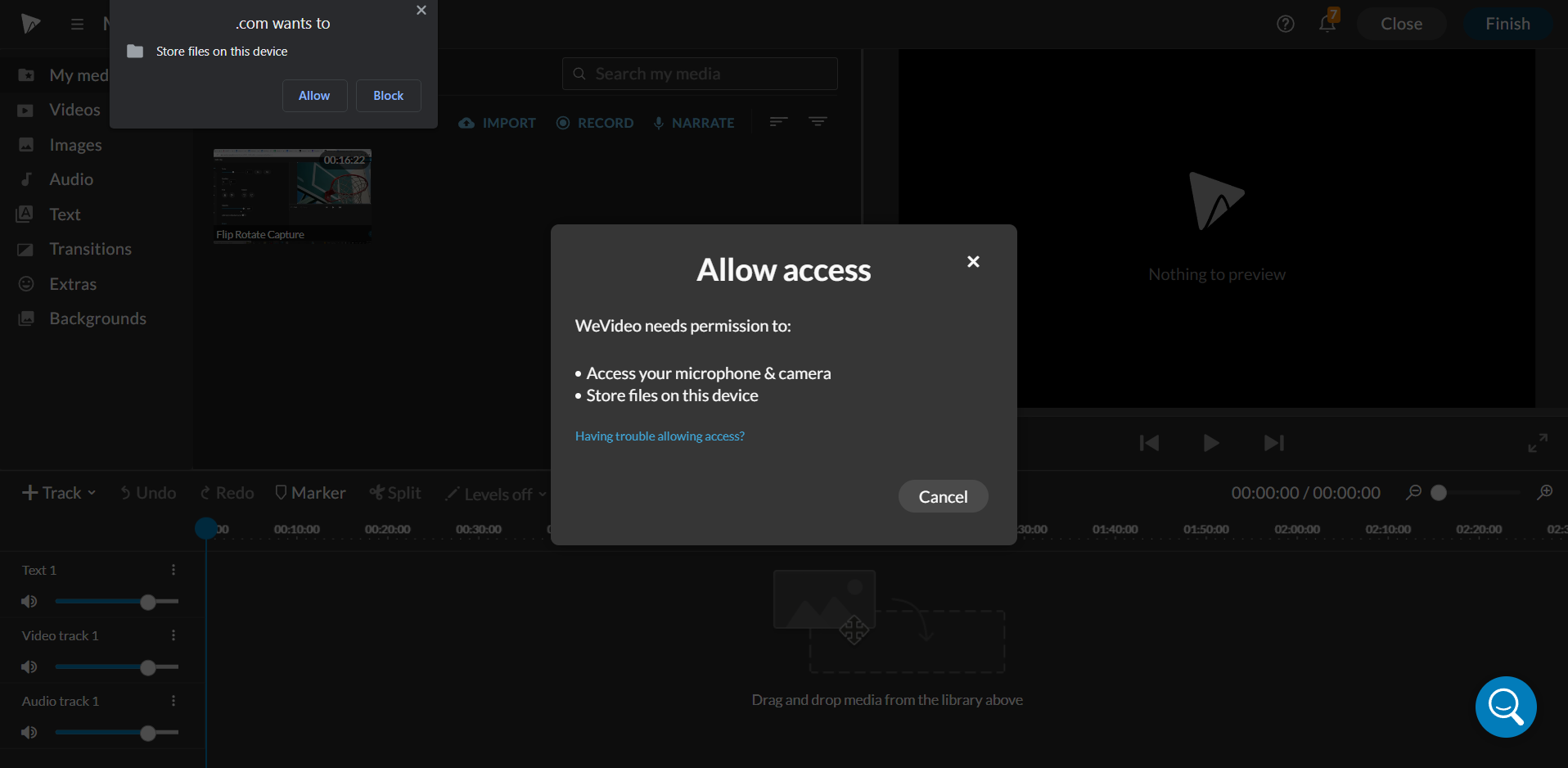Zoom in the timeline

1545,492
